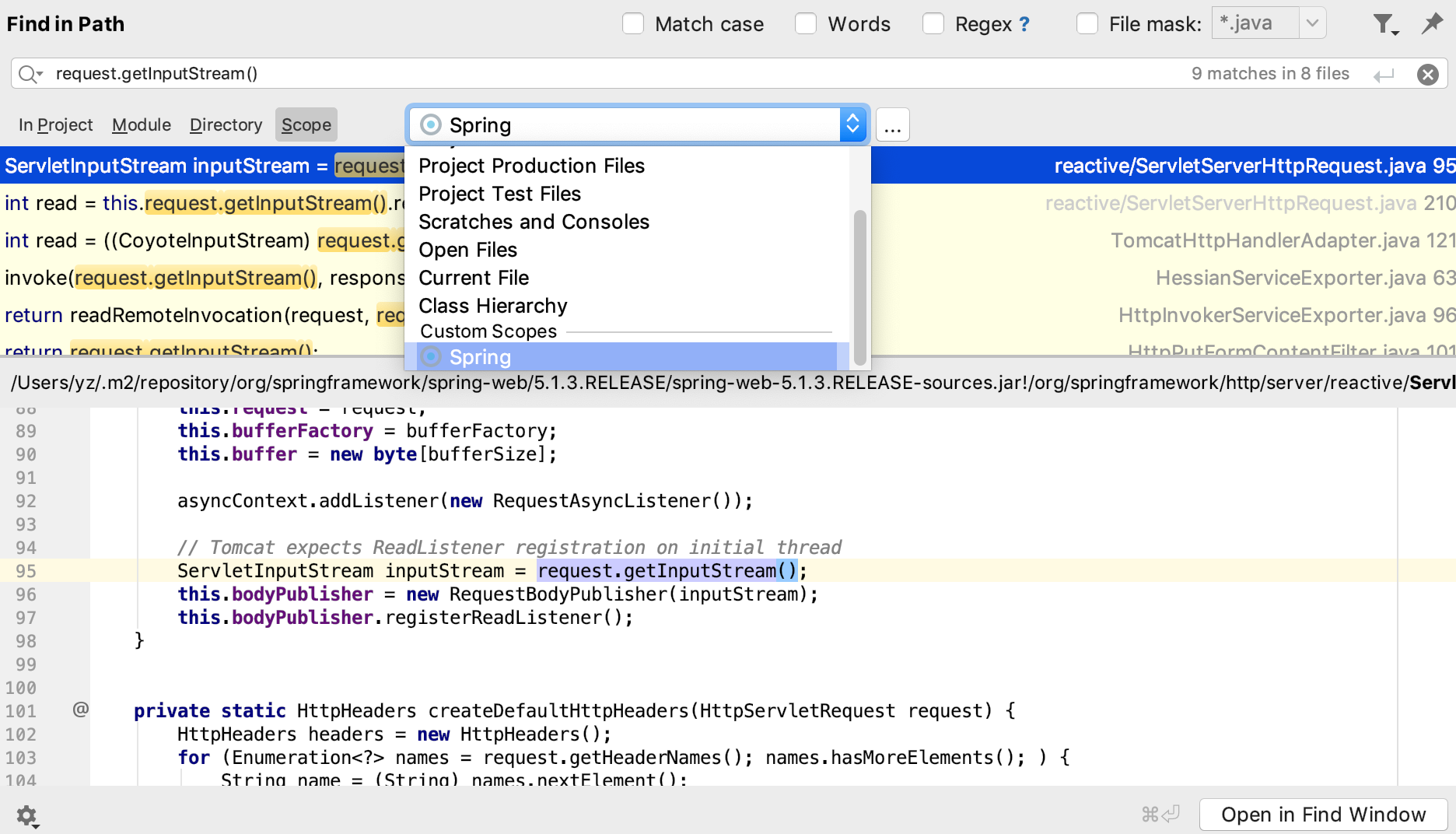Clear the search field with X icon
This screenshot has width=1456, height=834.
[1427, 74]
